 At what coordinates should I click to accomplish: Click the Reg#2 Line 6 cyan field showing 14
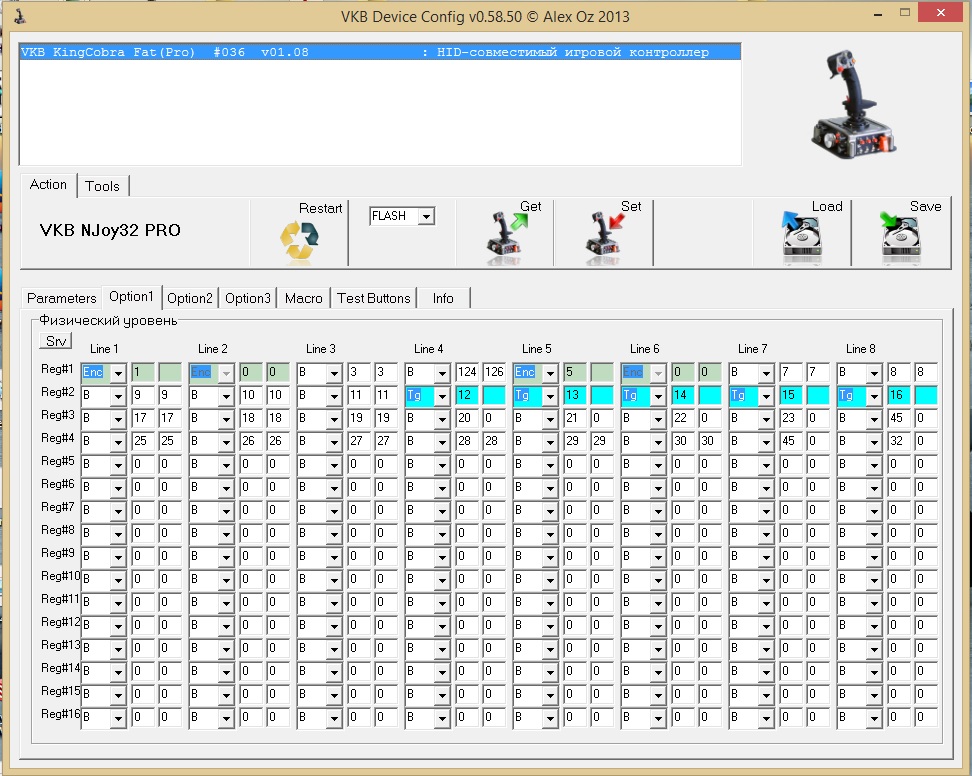683,395
